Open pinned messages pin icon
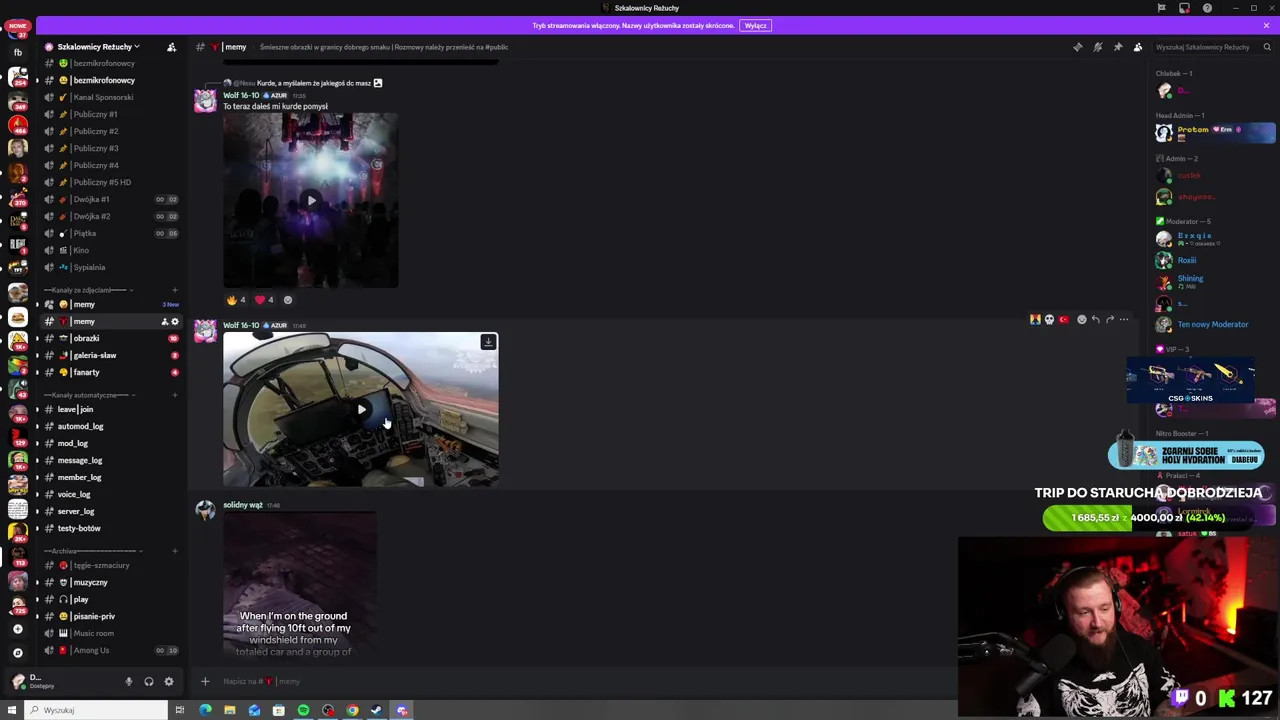The width and height of the screenshot is (1280, 720). 1117,47
